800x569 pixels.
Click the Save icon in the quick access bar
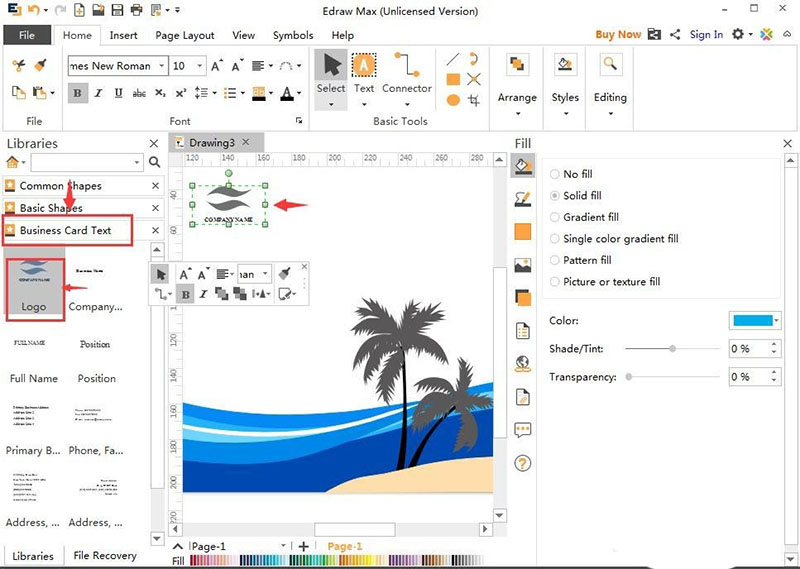pyautogui.click(x=117, y=9)
